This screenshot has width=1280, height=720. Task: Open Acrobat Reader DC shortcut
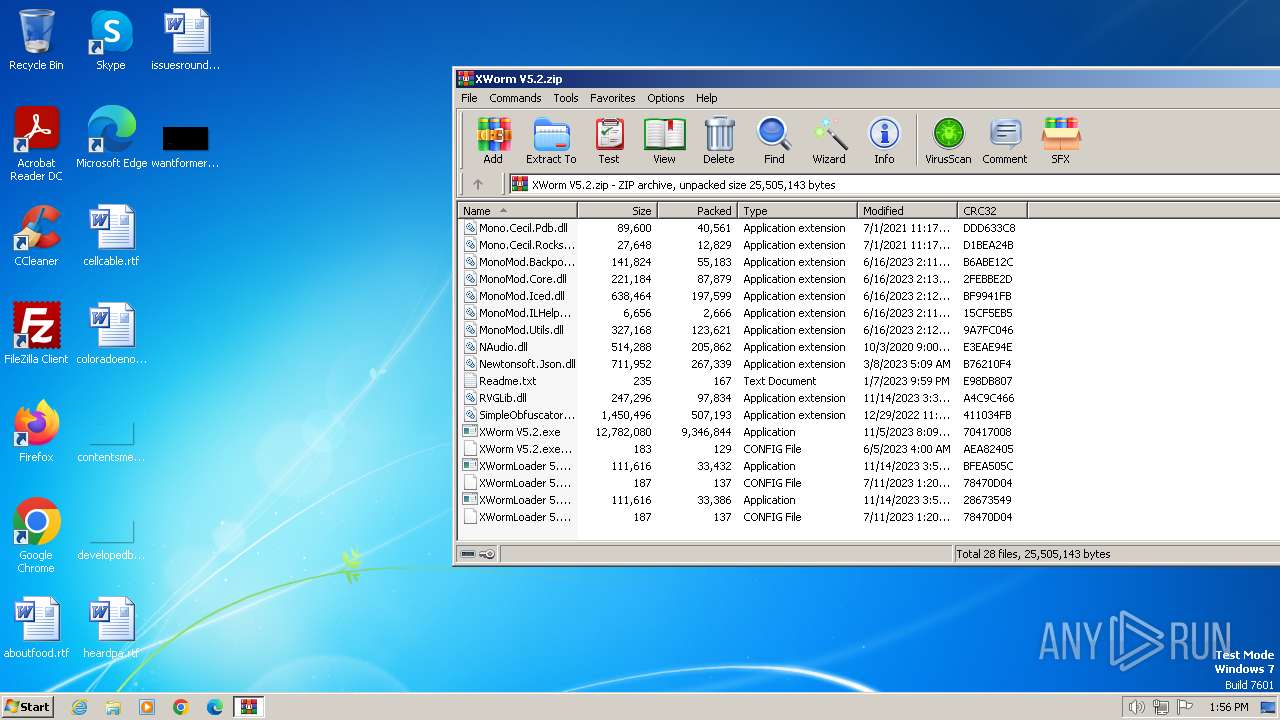pyautogui.click(x=36, y=144)
